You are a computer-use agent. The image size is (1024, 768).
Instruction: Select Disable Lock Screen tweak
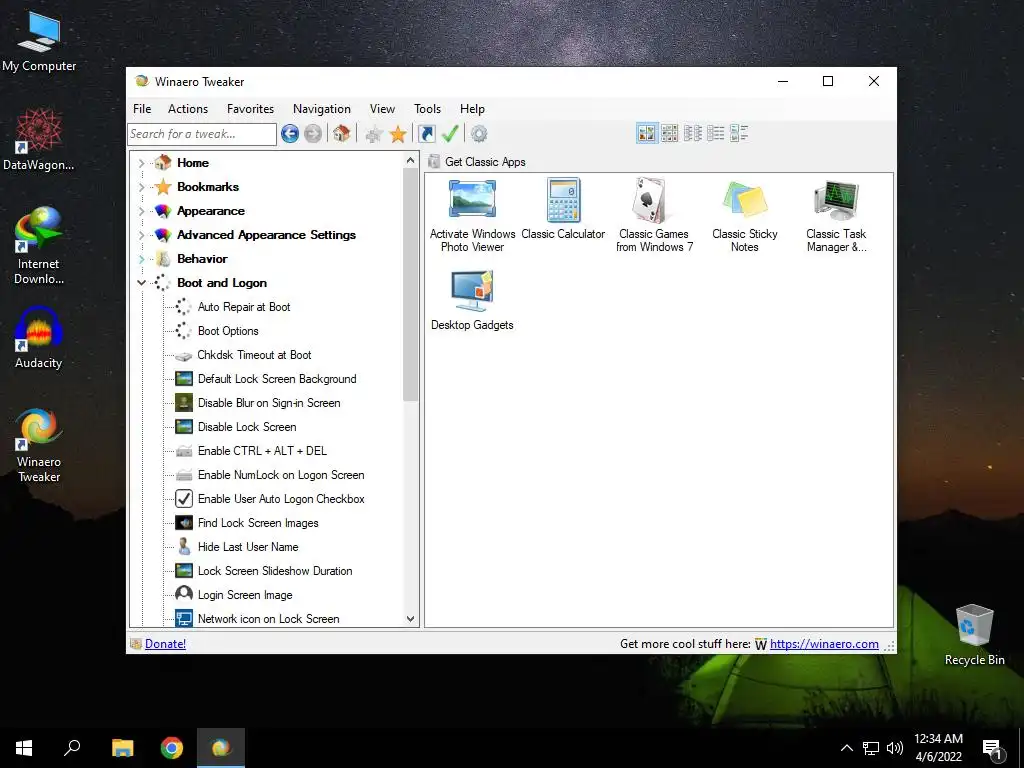247,427
